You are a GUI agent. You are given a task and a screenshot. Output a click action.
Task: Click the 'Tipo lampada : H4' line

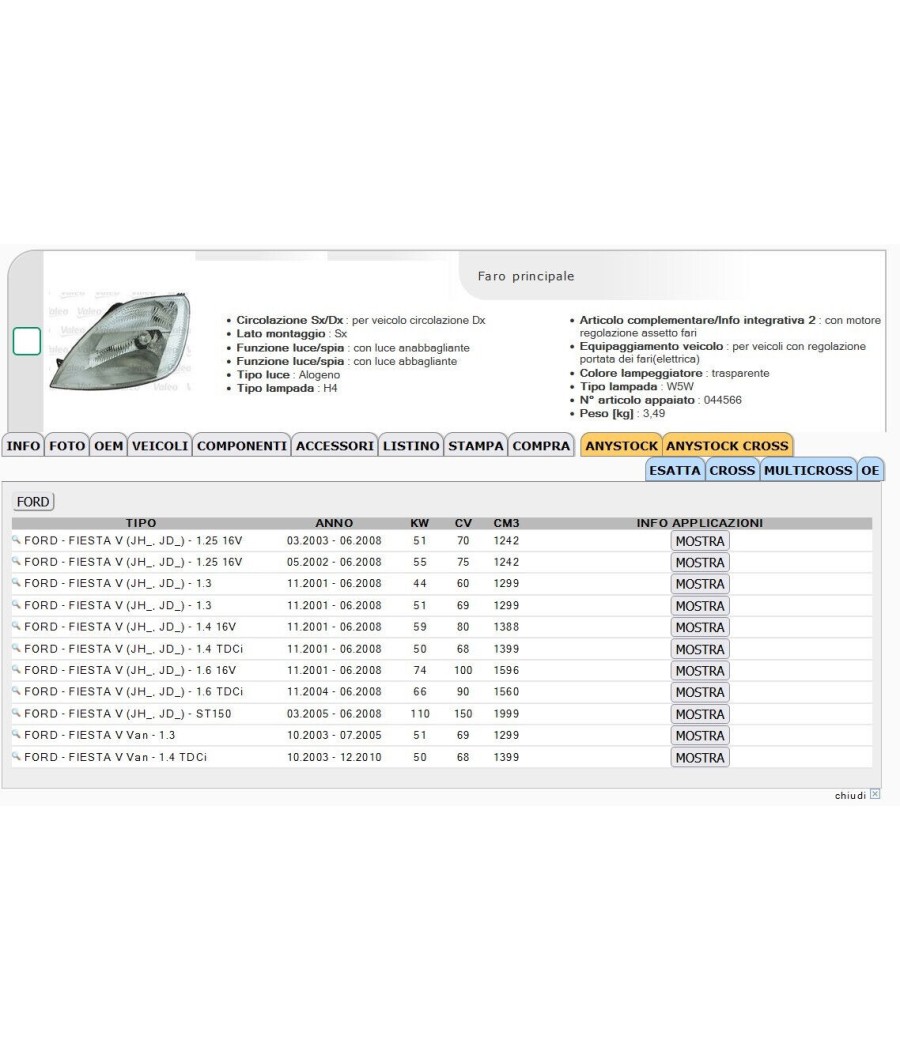coord(287,388)
